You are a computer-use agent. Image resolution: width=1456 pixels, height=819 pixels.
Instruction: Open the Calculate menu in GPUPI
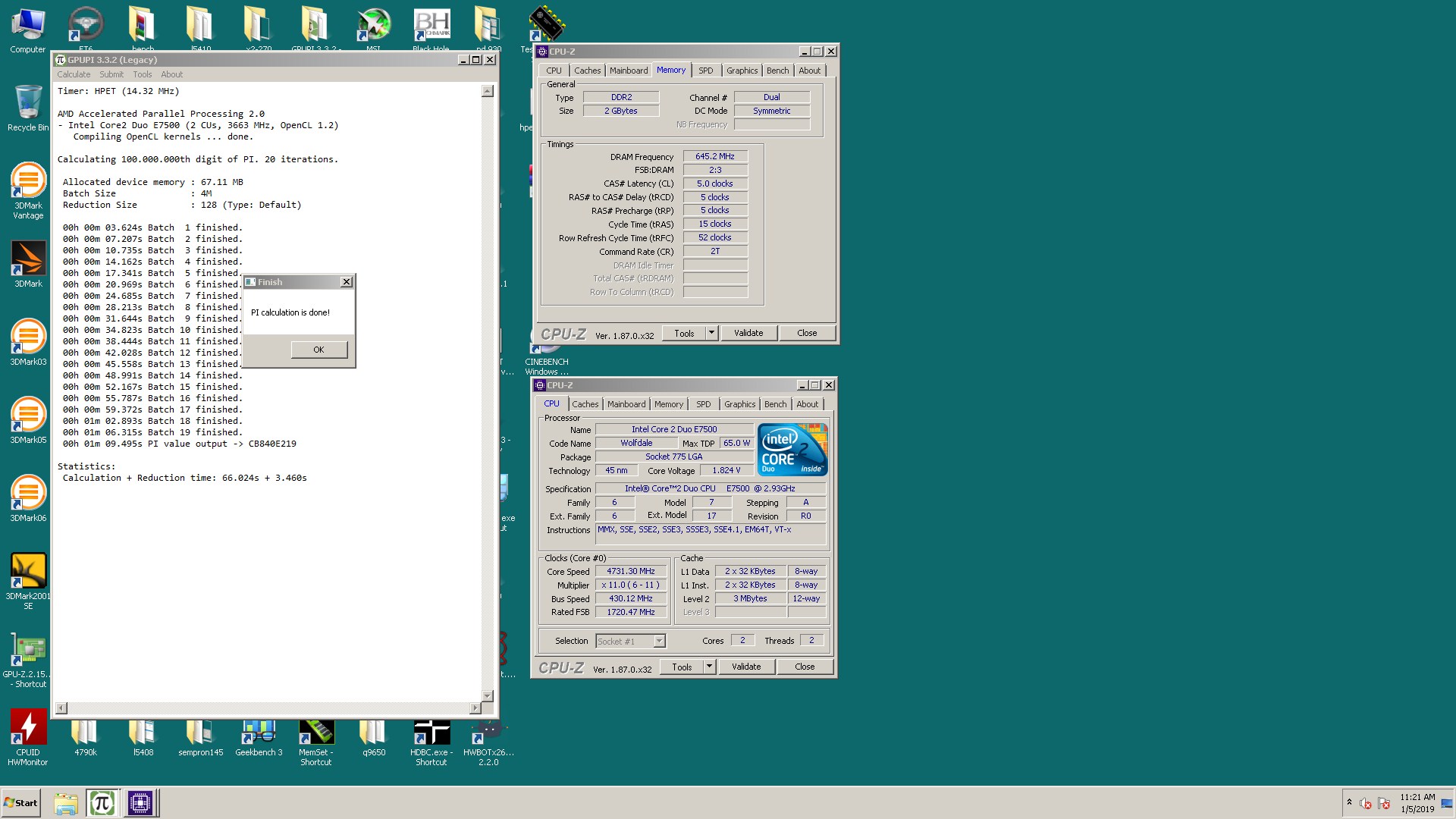tap(74, 74)
